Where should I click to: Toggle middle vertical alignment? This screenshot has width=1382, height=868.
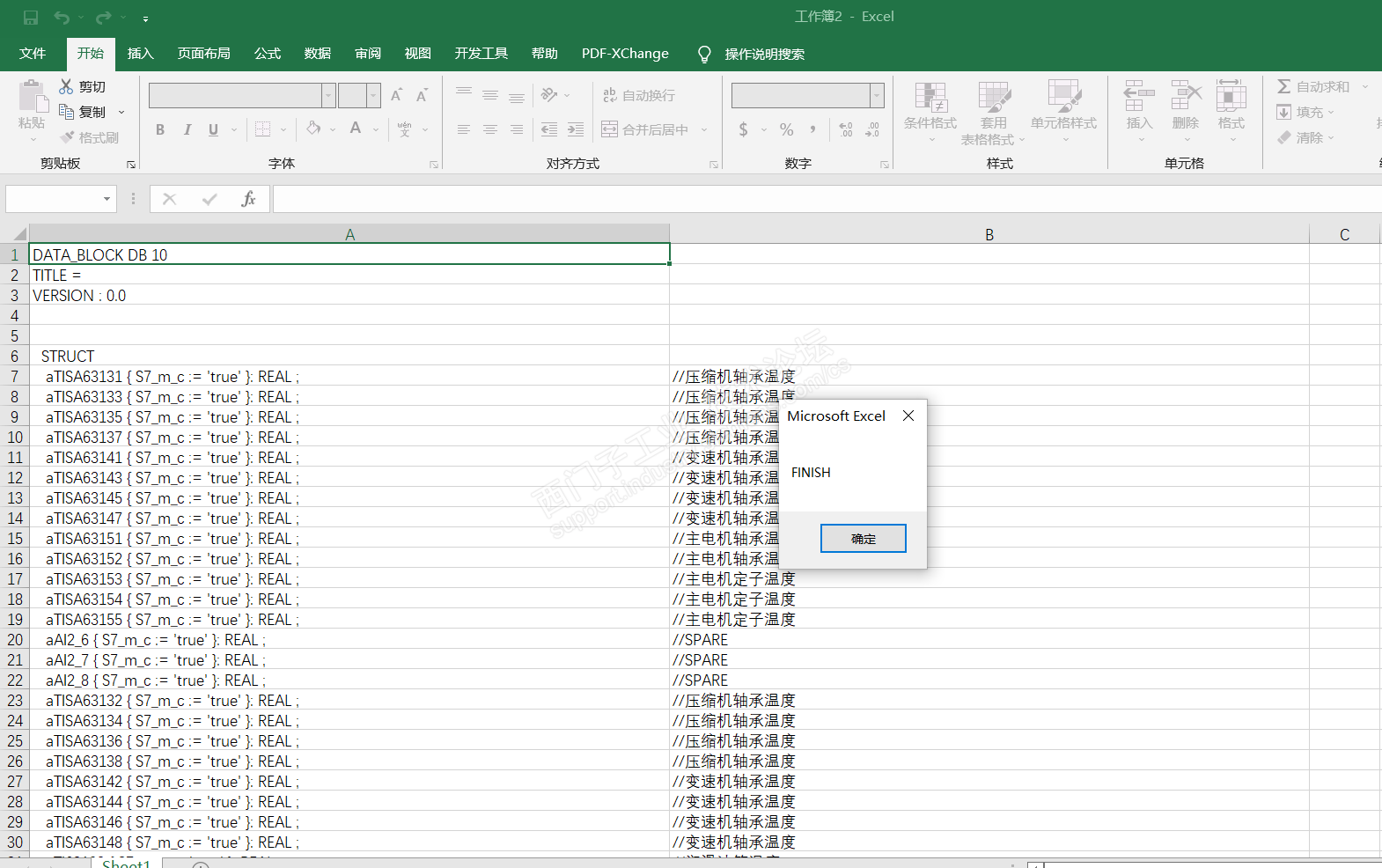[490, 95]
